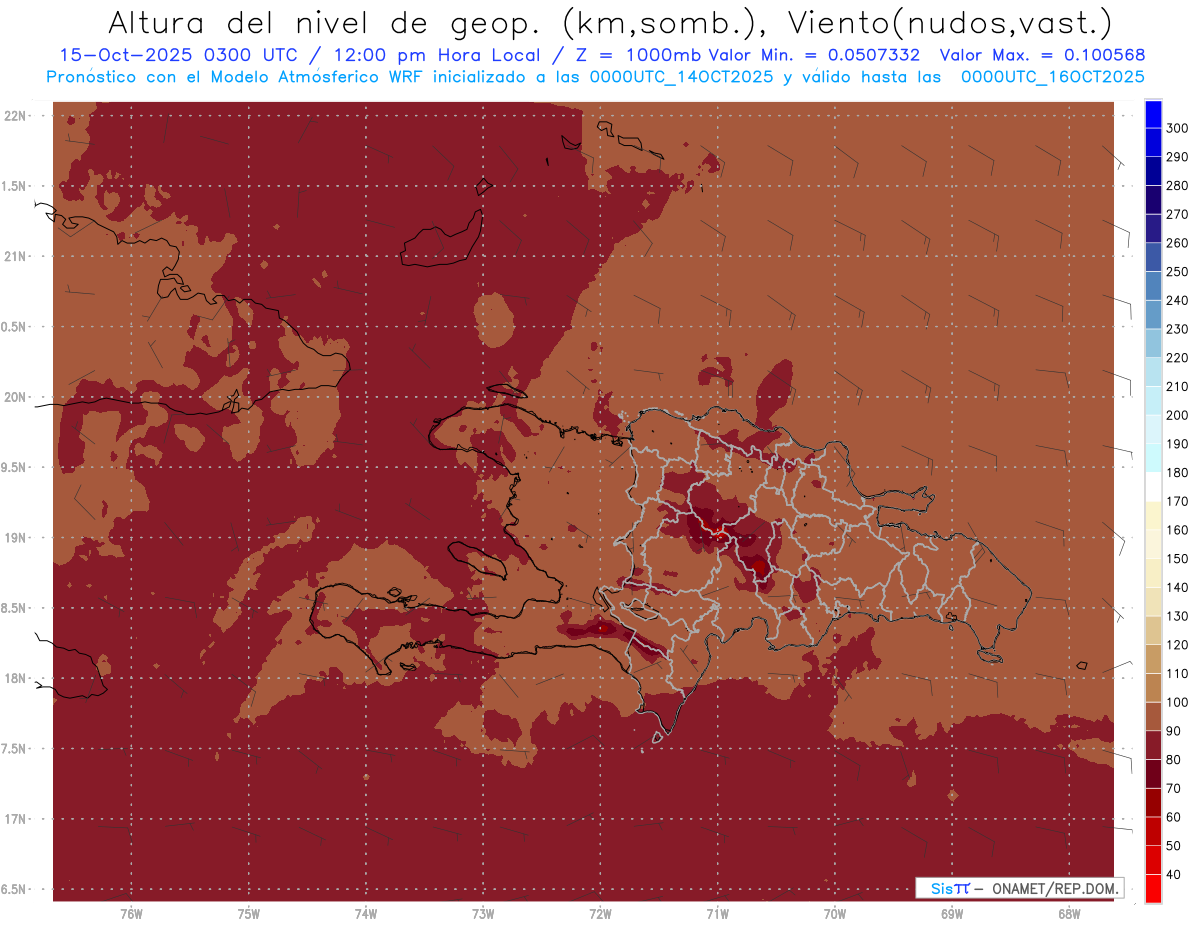Select the top blue swatch above 300
Viewport: 1200px width, 927px height.
[x=1152, y=114]
